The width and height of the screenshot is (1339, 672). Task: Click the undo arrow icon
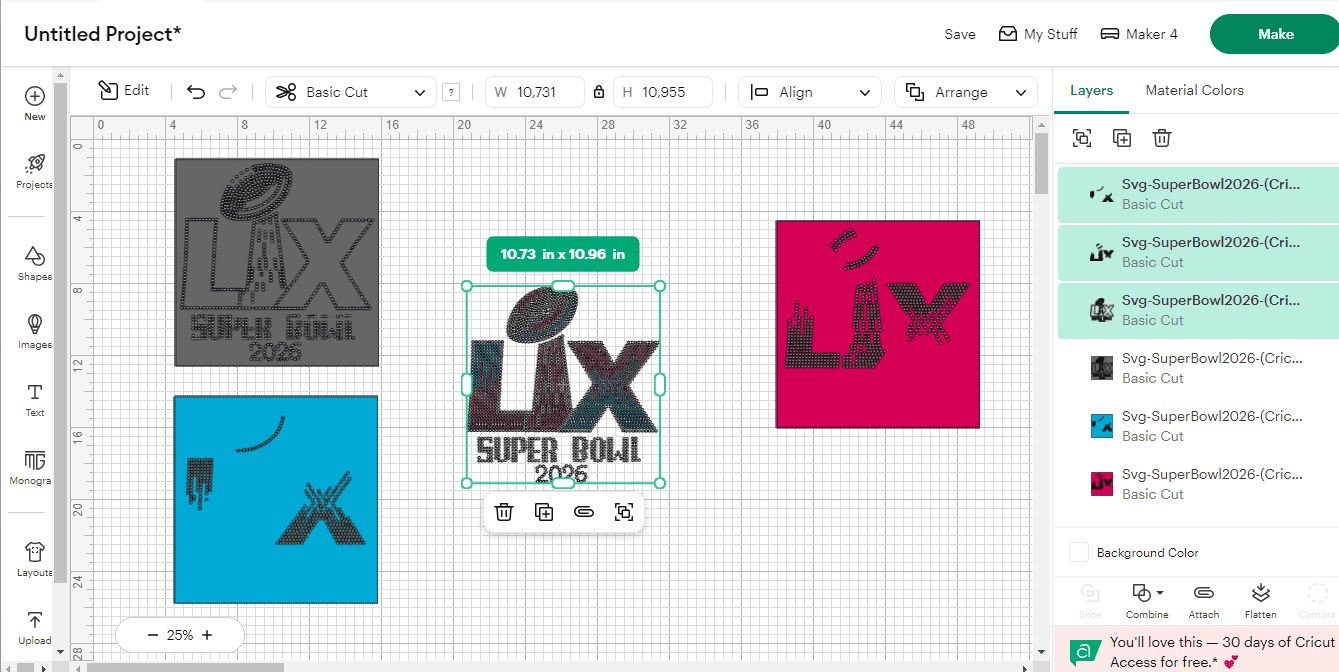[196, 92]
